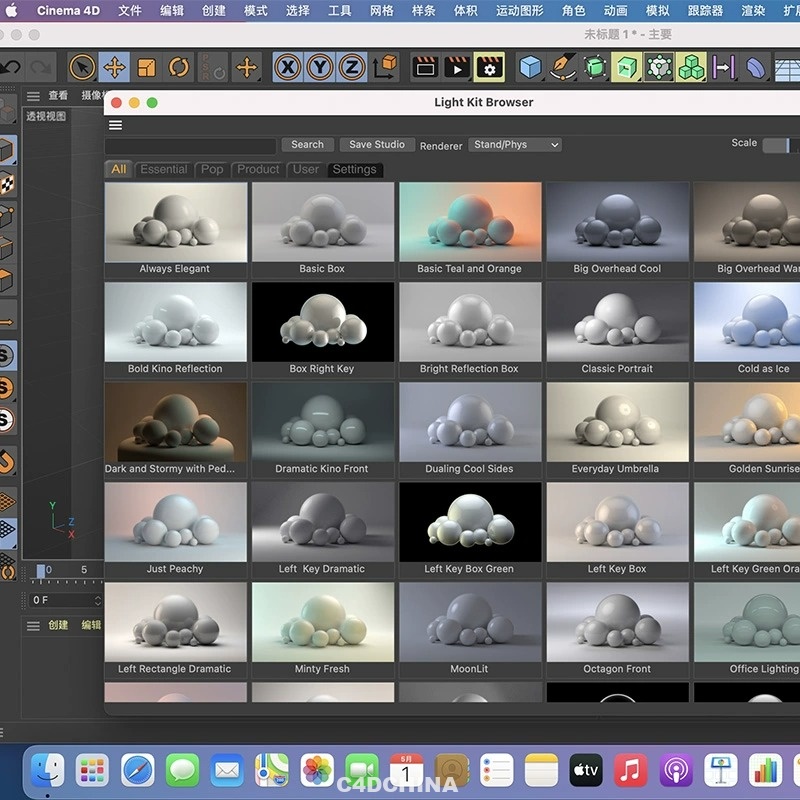Screen dimensions: 800x800
Task: Click Save Studio button
Action: 377,144
